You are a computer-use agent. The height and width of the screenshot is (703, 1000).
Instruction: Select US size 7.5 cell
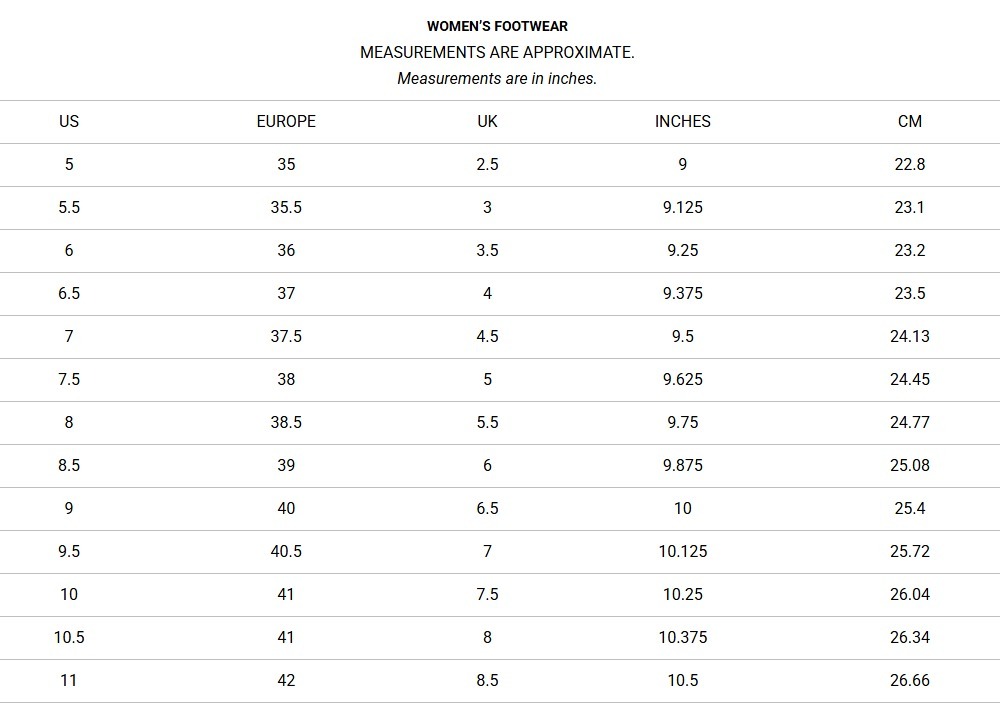point(69,379)
